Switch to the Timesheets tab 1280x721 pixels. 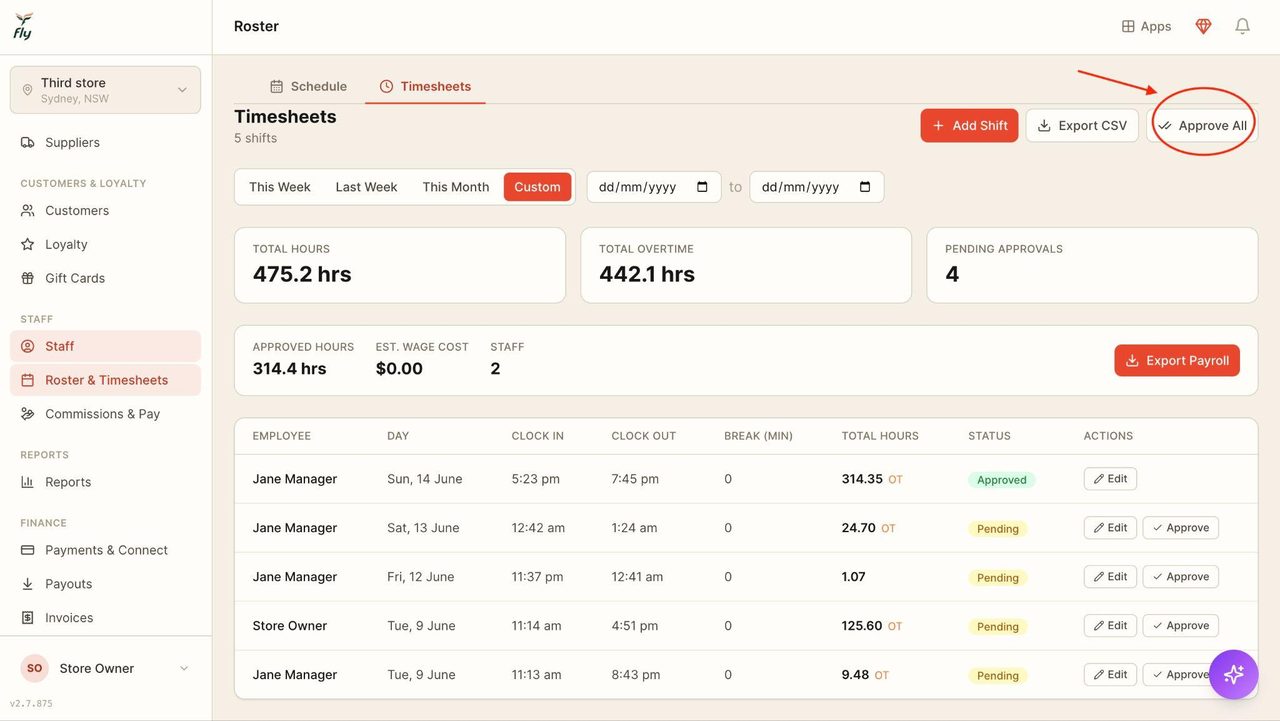[425, 86]
